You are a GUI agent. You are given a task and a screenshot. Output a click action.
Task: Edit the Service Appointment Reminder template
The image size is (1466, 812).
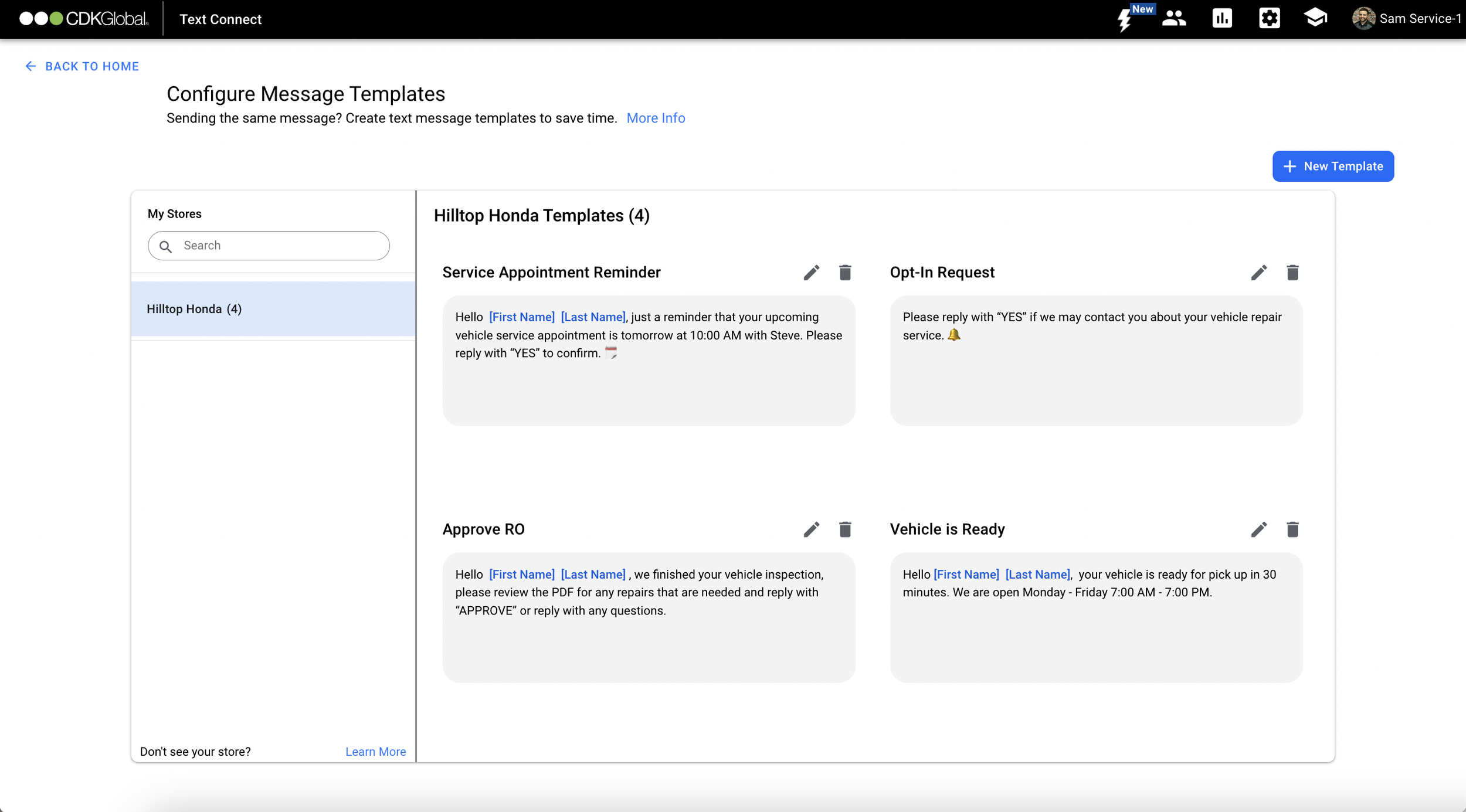[811, 273]
